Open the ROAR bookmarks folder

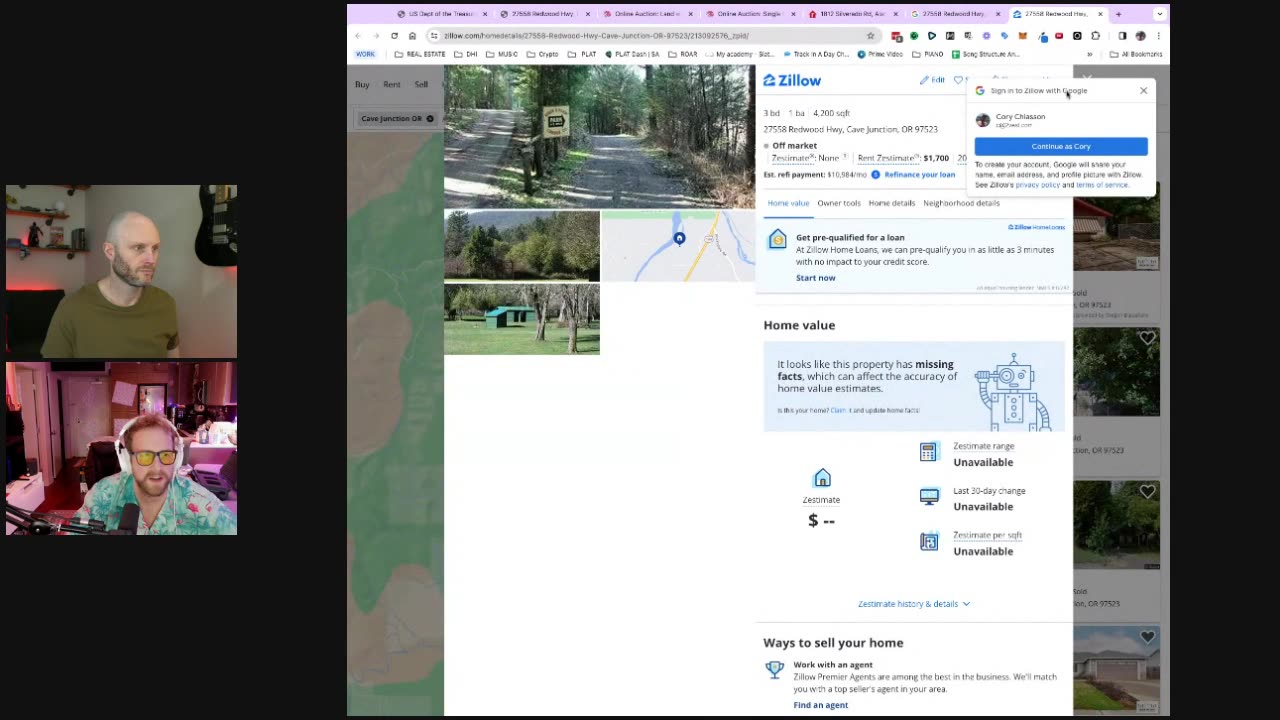click(x=683, y=54)
